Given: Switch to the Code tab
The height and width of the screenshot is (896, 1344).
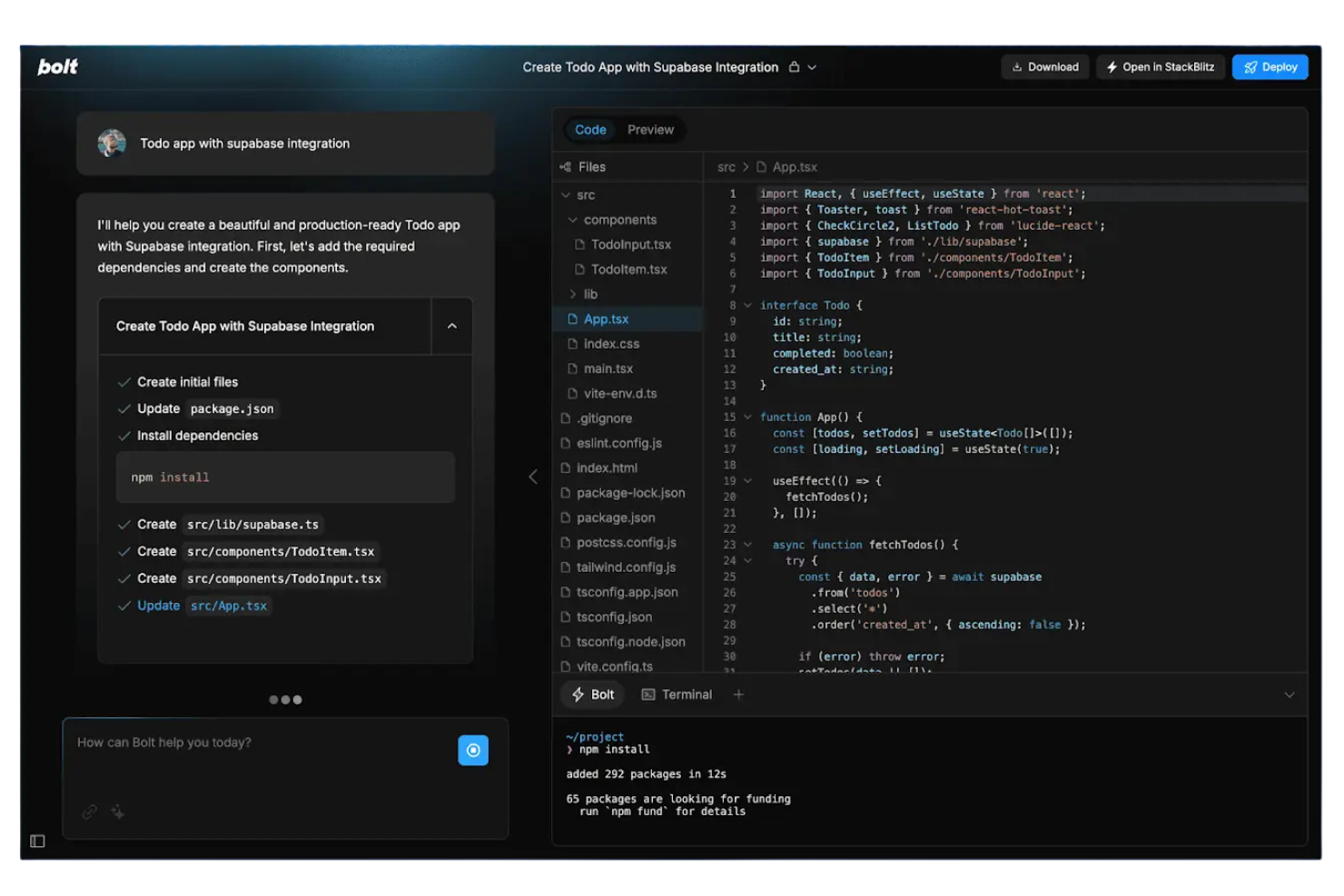Looking at the screenshot, I should click(590, 130).
